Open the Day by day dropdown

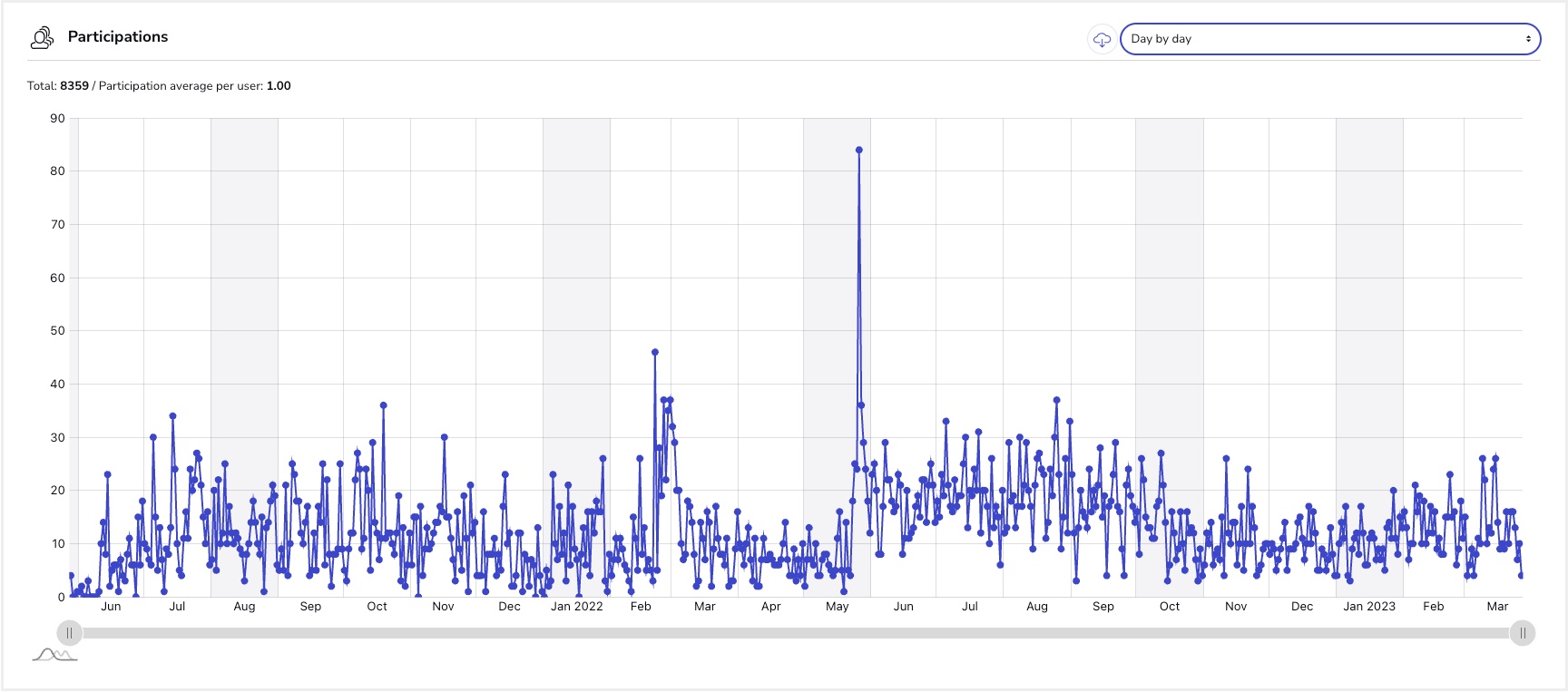[x=1330, y=39]
